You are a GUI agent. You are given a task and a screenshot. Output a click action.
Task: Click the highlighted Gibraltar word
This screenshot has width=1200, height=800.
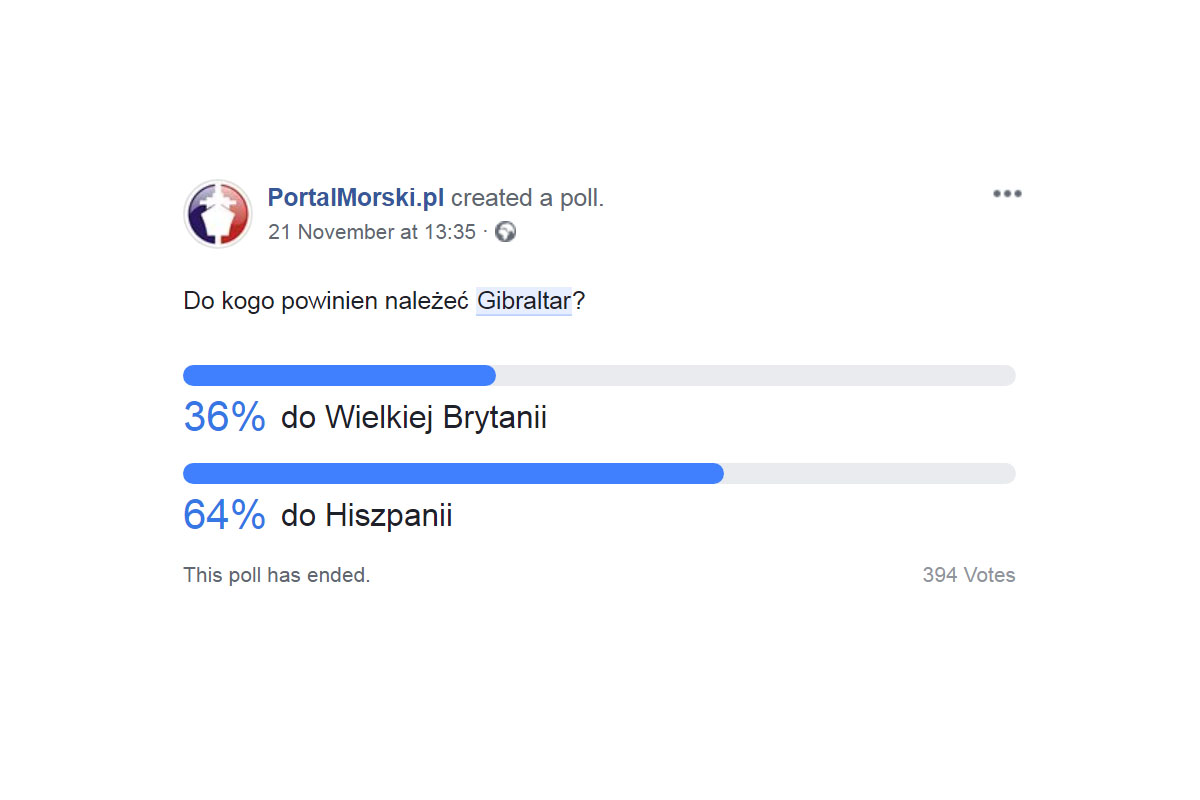click(x=524, y=301)
